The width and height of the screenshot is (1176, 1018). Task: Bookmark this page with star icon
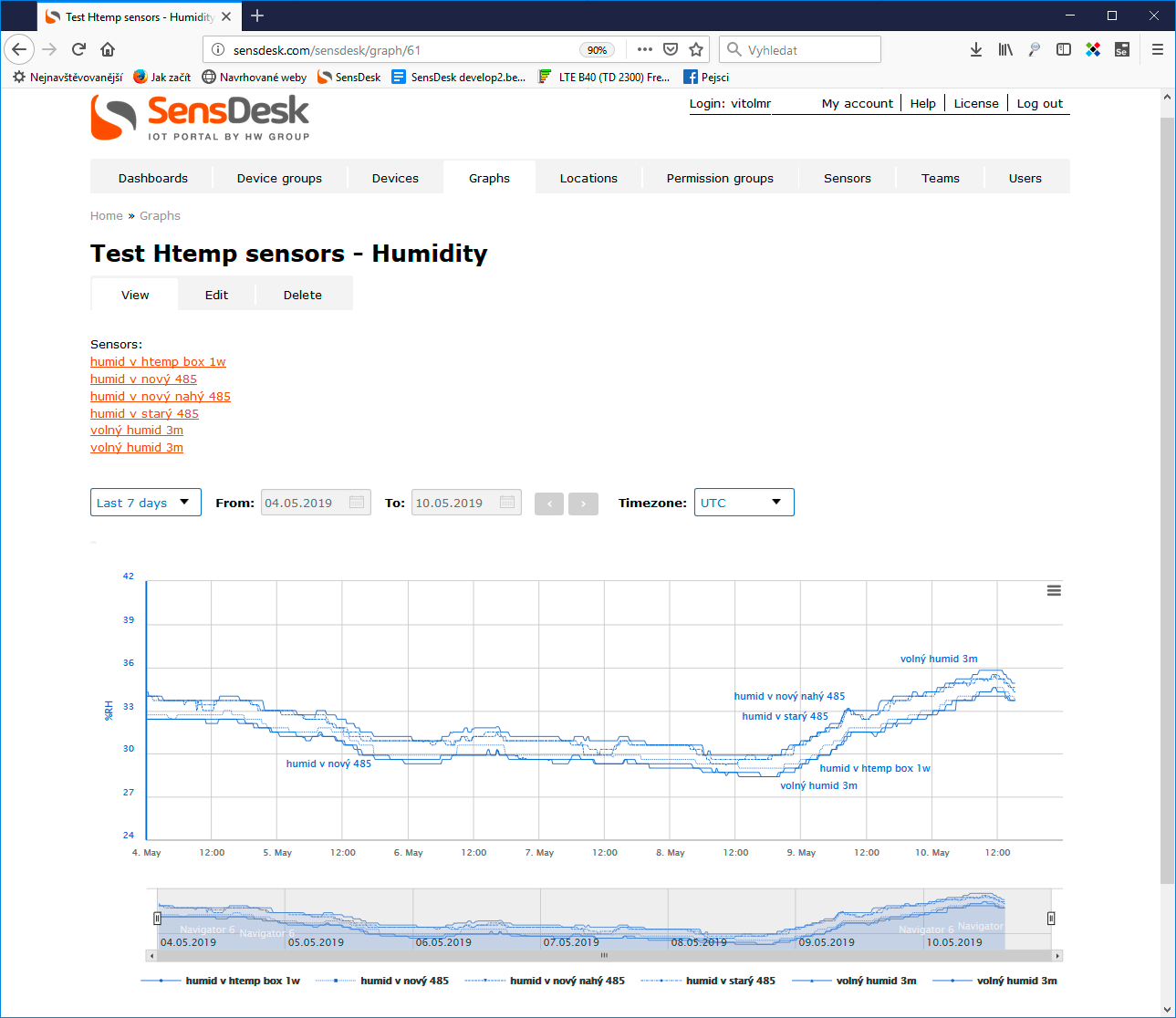696,49
